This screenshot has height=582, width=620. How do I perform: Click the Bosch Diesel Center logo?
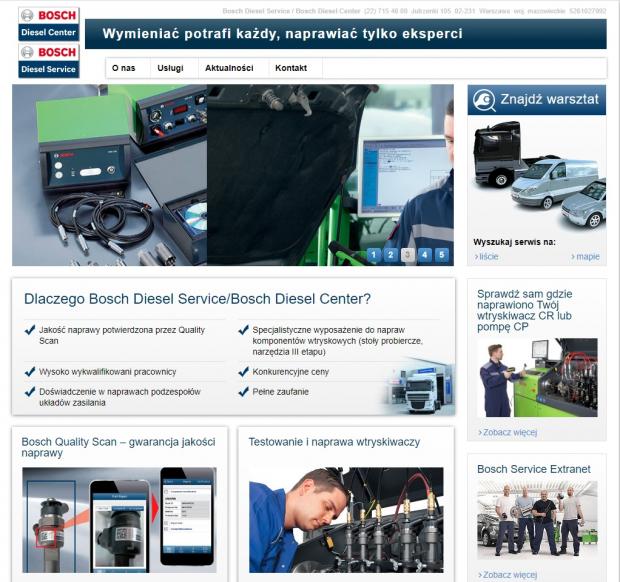point(49,24)
